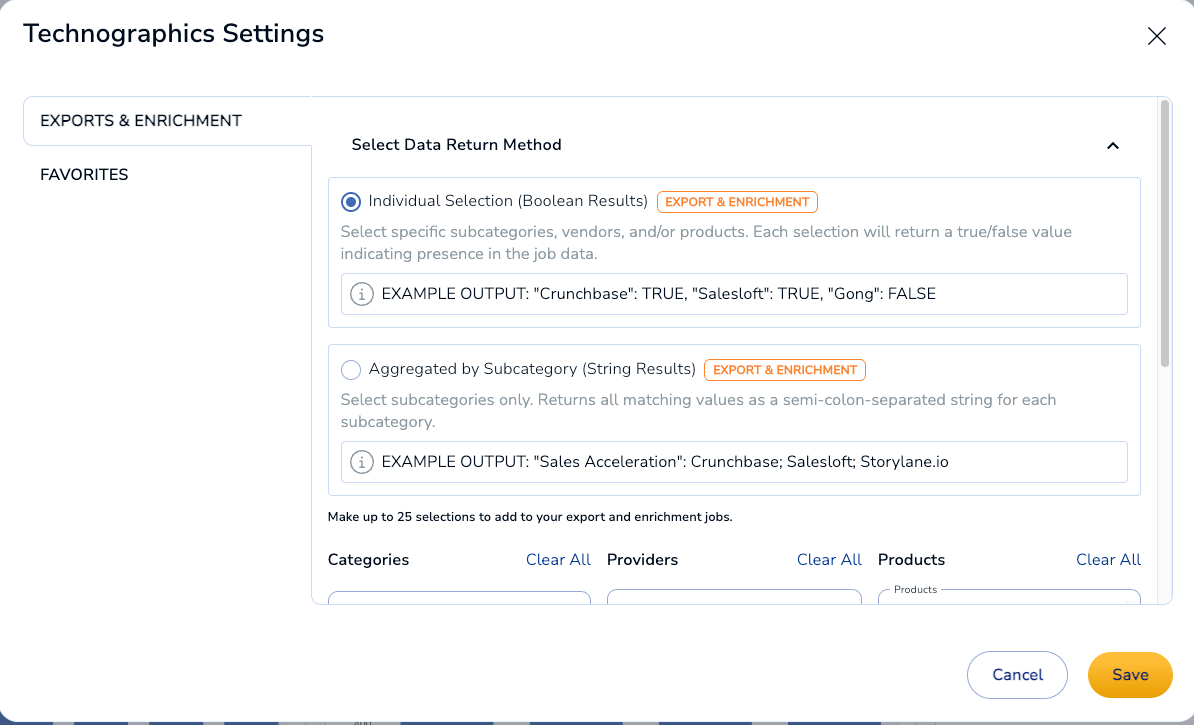Focus the Products input field

point(1009,597)
